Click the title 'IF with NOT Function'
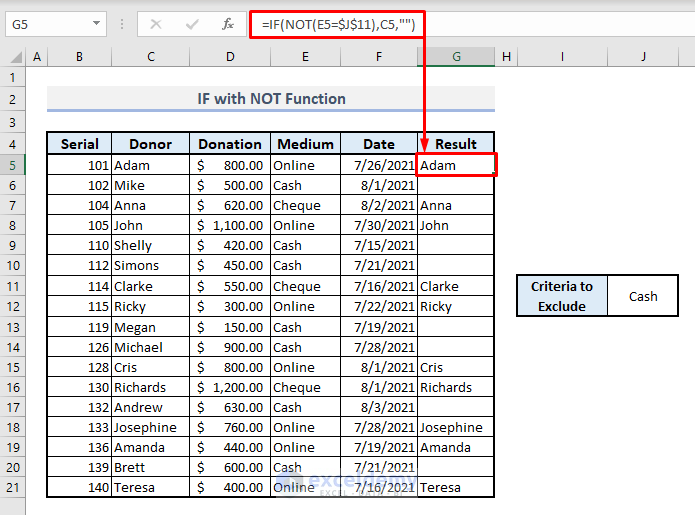This screenshot has height=515, width=695. tap(271, 98)
